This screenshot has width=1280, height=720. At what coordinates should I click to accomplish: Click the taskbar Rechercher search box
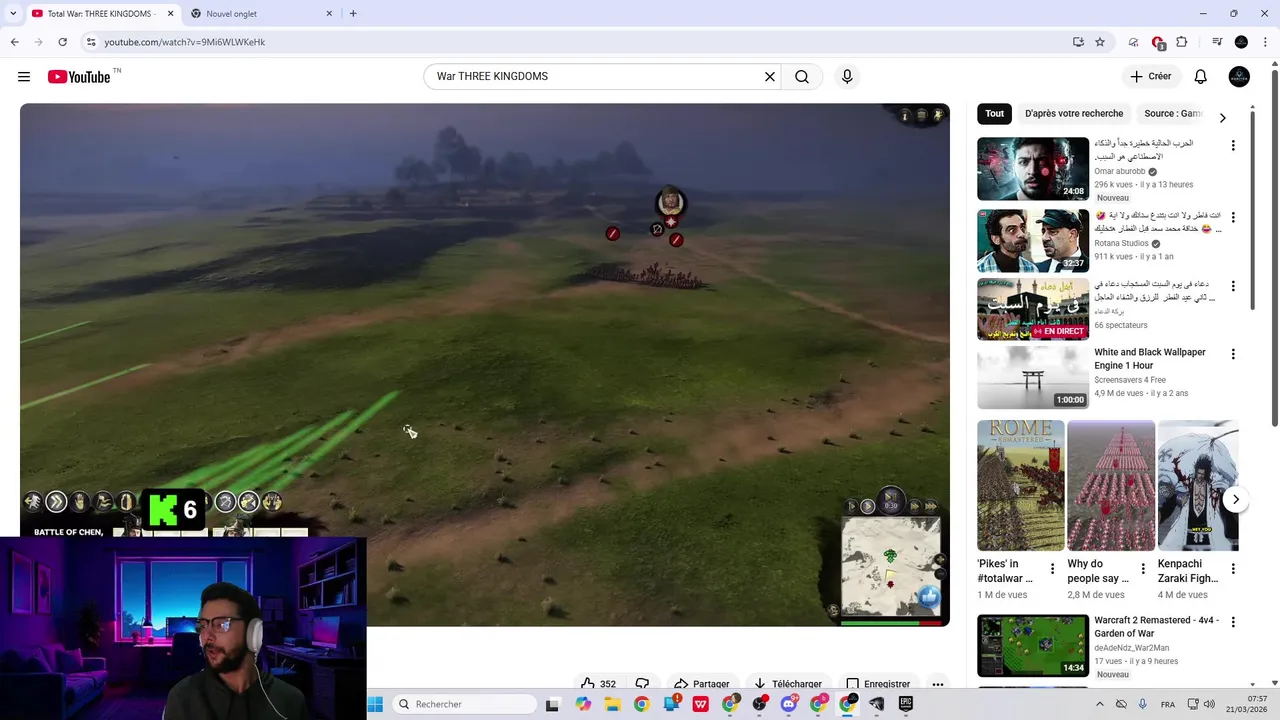coord(463,704)
